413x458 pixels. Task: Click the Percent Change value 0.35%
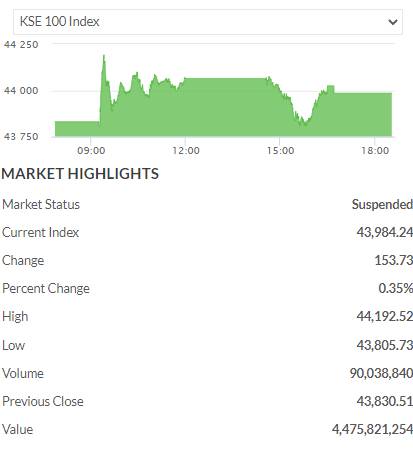click(396, 288)
